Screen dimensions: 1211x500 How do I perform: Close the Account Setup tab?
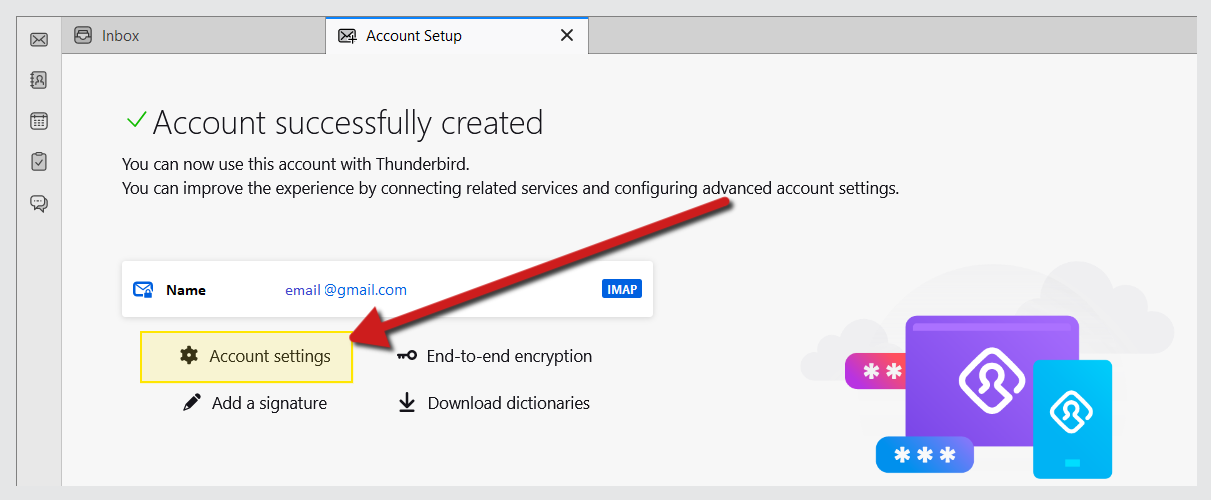click(567, 36)
